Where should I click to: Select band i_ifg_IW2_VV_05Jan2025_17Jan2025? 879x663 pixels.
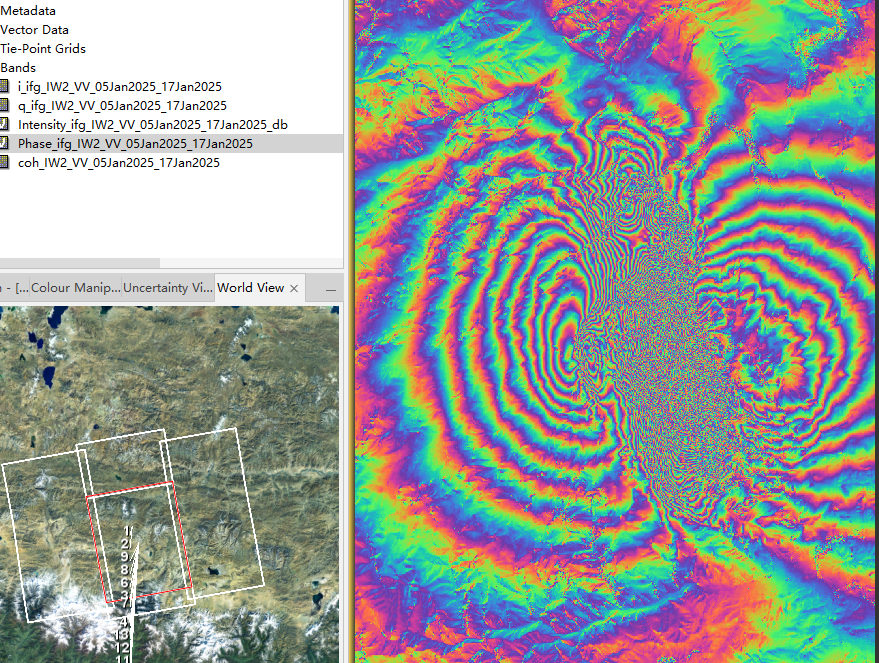coord(120,86)
